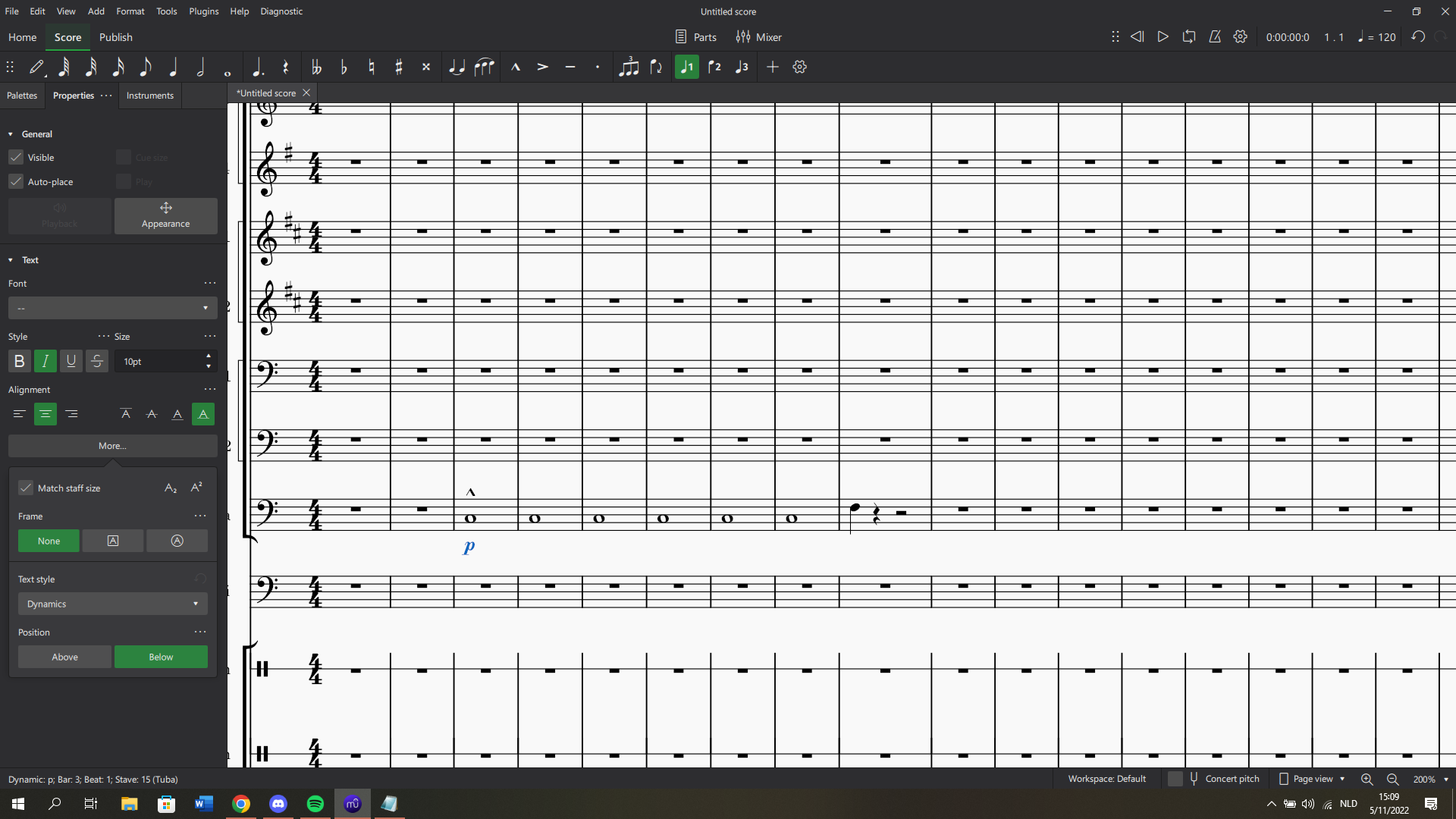The width and height of the screenshot is (1456, 819).
Task: Open the Font family dropdown
Action: (x=111, y=308)
